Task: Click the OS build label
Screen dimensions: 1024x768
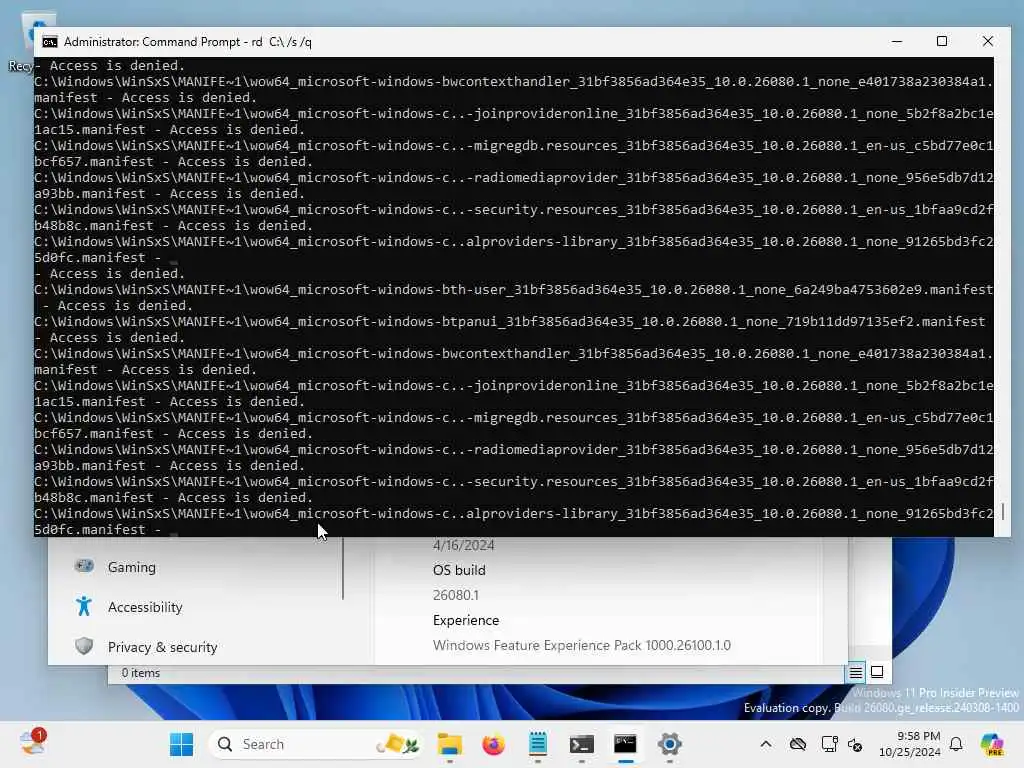Action: point(459,570)
